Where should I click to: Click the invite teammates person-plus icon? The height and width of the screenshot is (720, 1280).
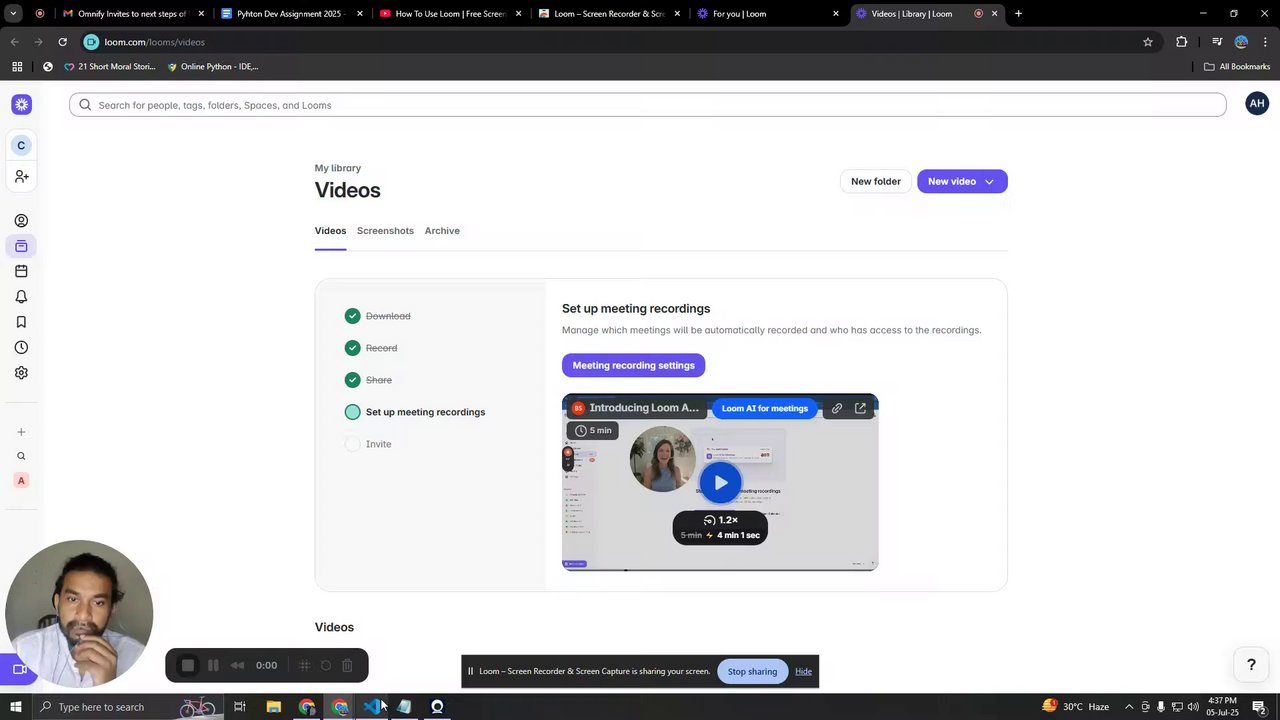[21, 176]
